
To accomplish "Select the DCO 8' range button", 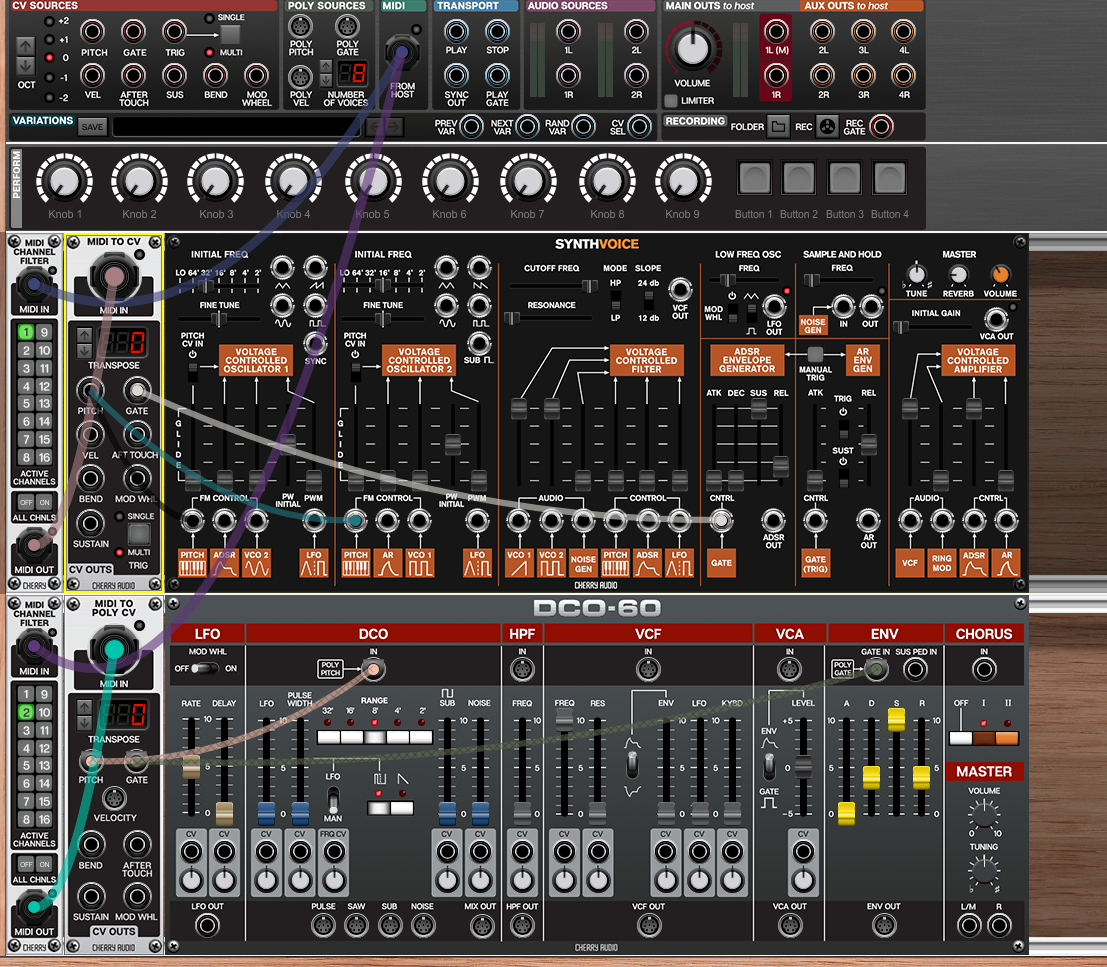I will tap(374, 737).
